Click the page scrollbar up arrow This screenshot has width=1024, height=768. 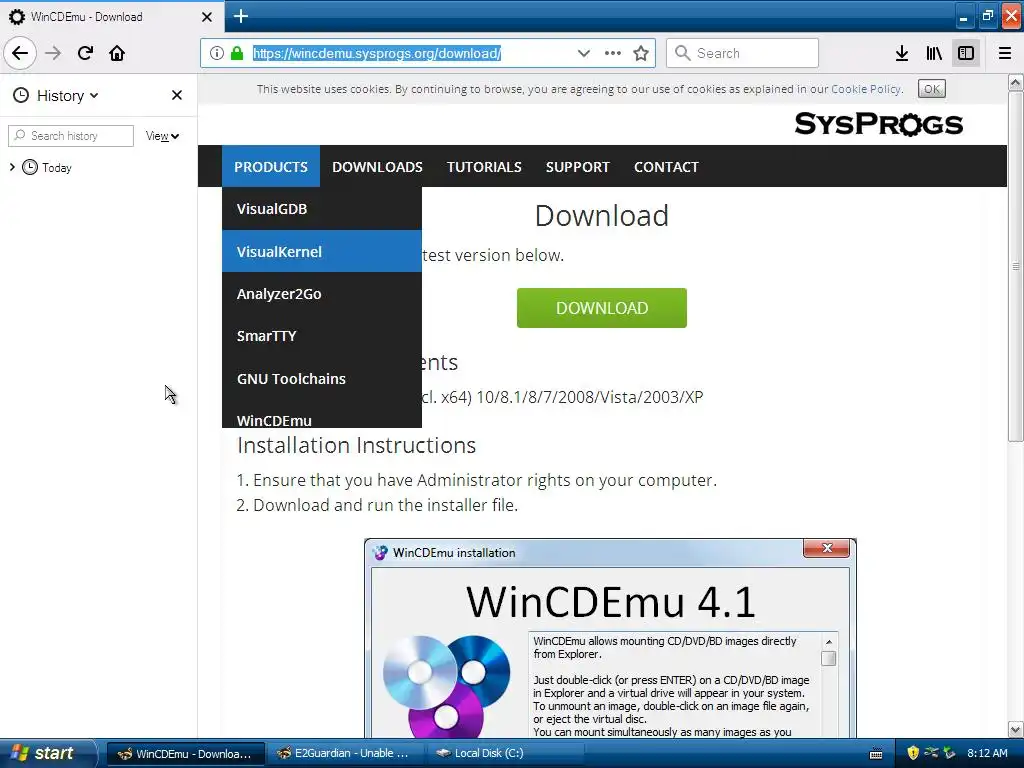point(1015,82)
